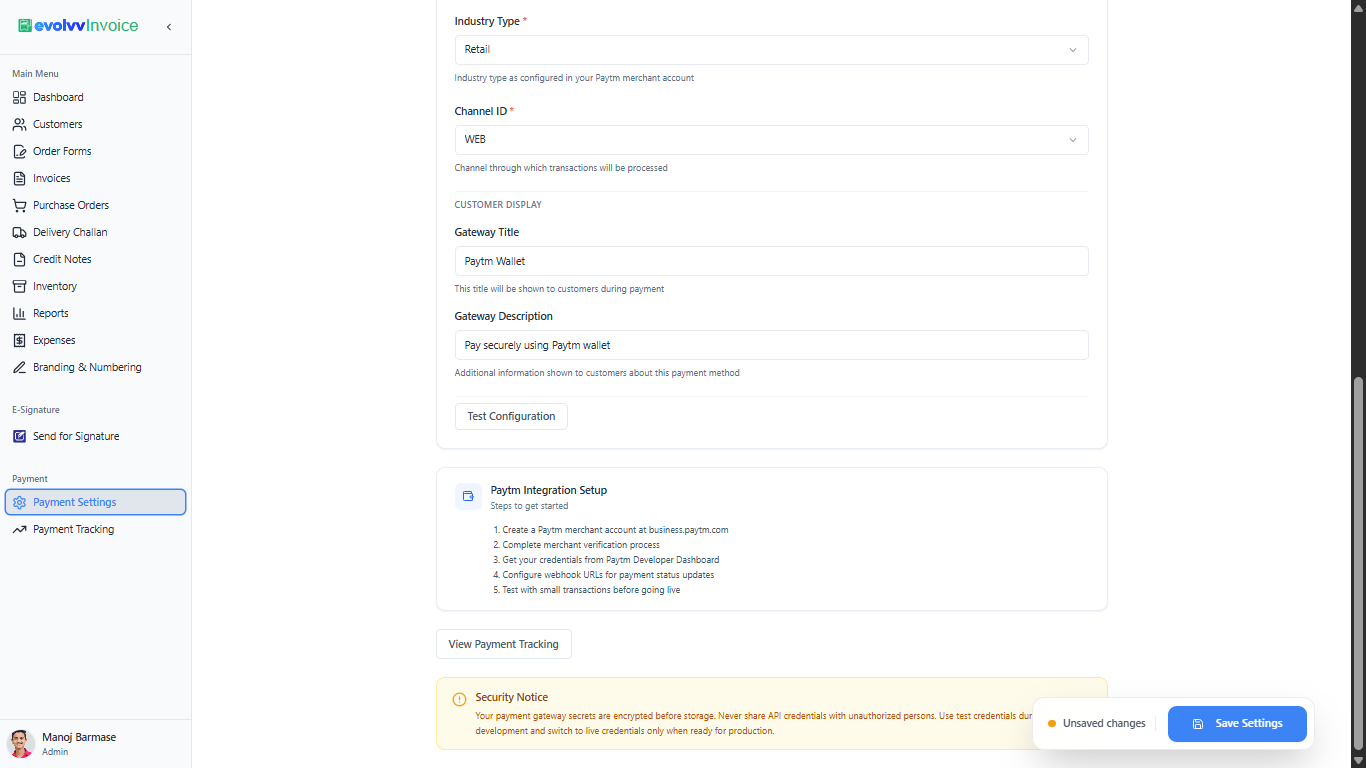Screen dimensions: 1366x768
Task: Click the Inventory box icon
Action: coord(19,286)
